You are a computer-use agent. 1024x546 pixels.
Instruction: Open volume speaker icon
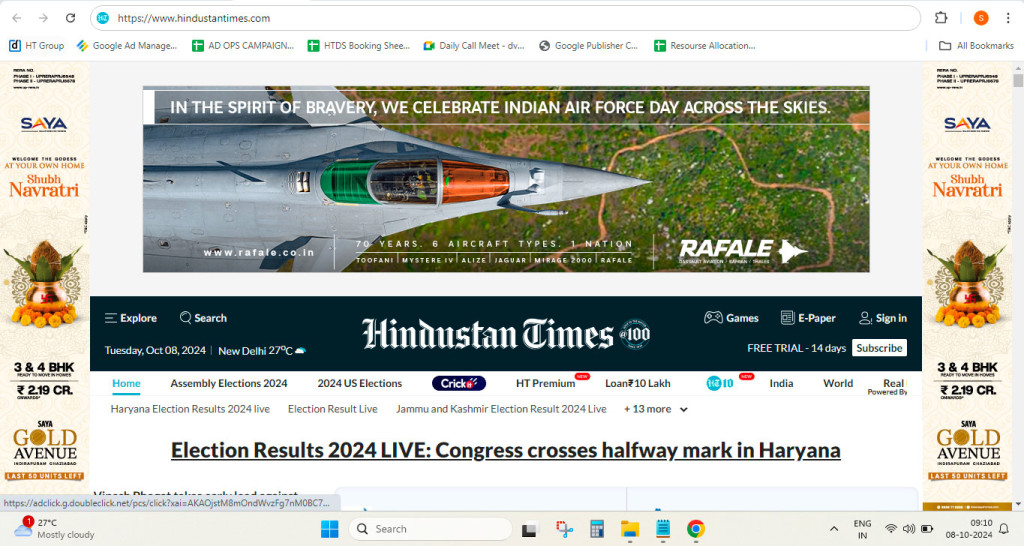click(908, 529)
